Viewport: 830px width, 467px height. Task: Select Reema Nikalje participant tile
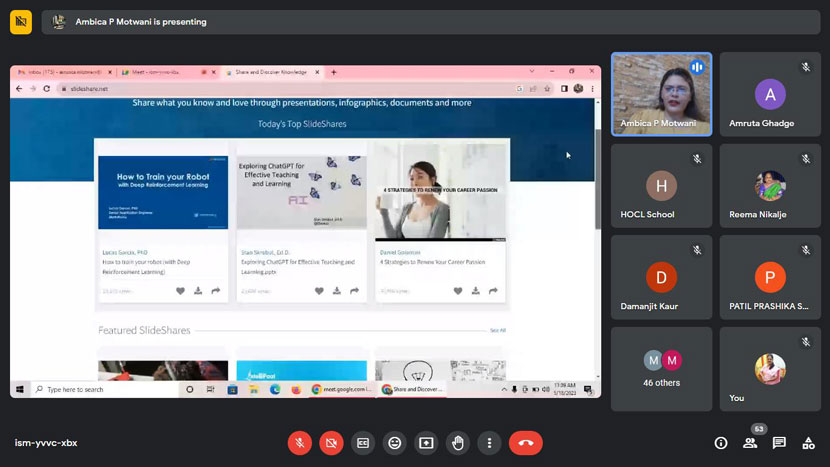(x=770, y=186)
